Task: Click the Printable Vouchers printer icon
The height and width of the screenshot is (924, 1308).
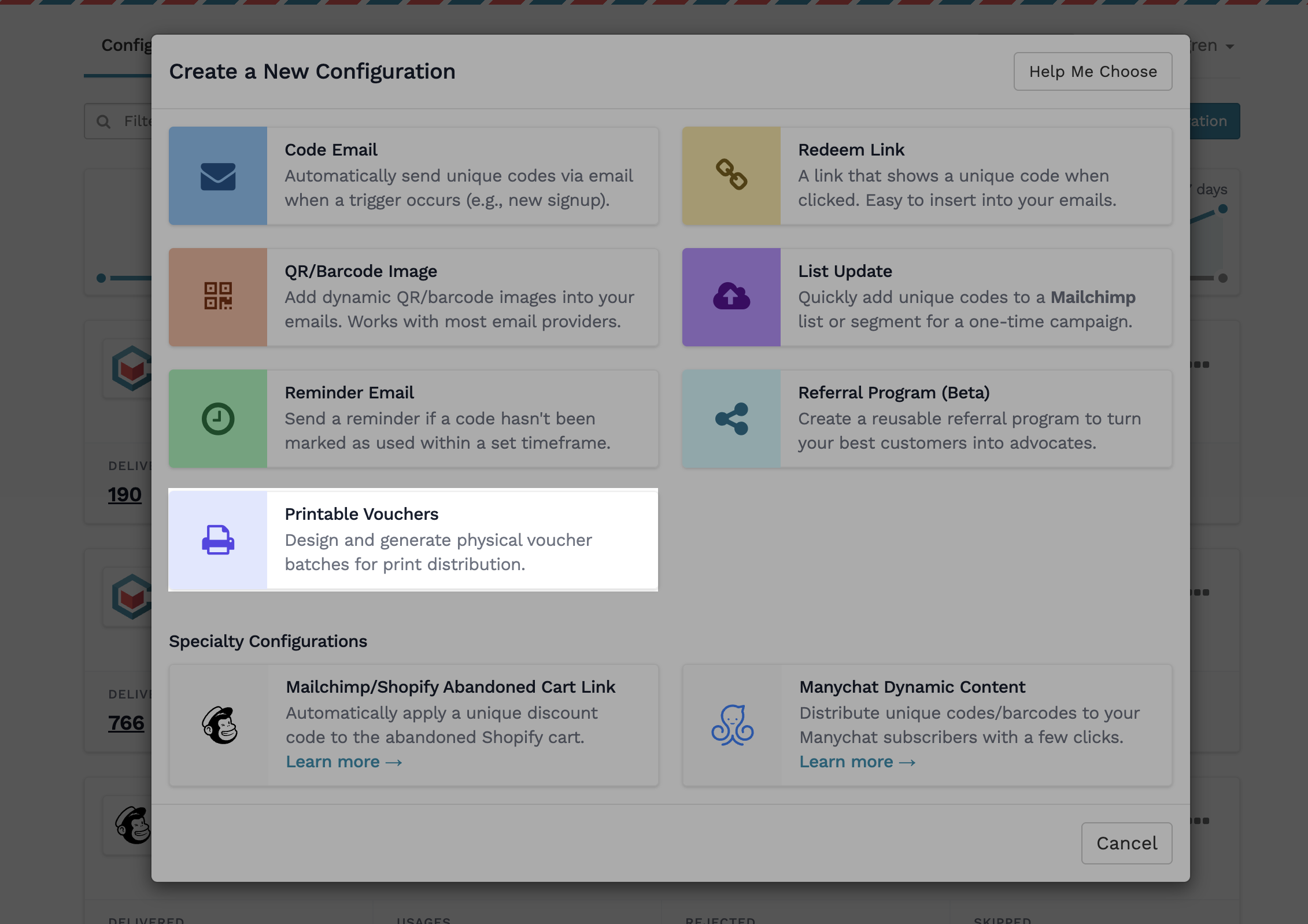Action: pos(218,540)
